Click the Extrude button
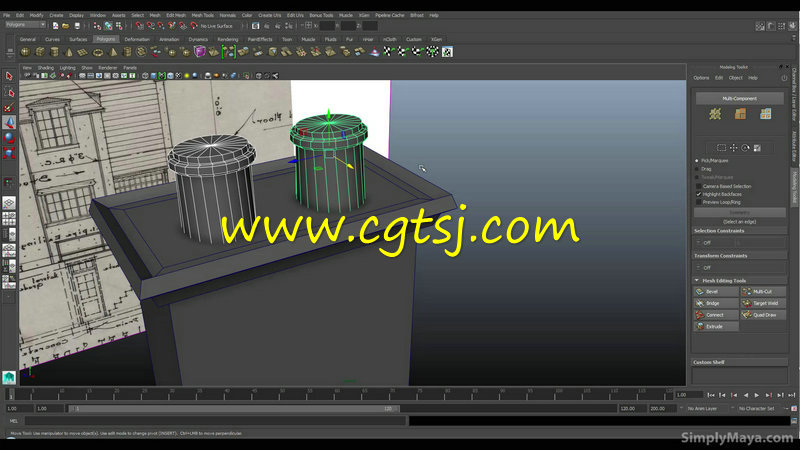 (716, 327)
